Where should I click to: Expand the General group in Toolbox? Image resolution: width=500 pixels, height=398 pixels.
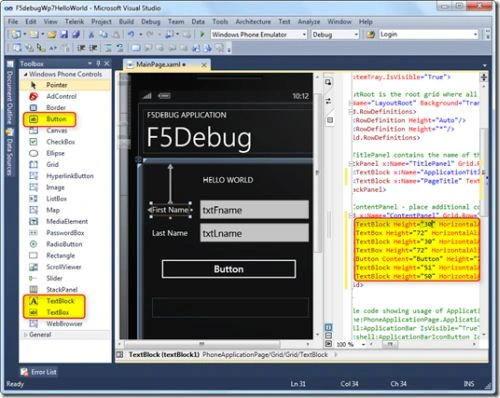click(x=25, y=335)
